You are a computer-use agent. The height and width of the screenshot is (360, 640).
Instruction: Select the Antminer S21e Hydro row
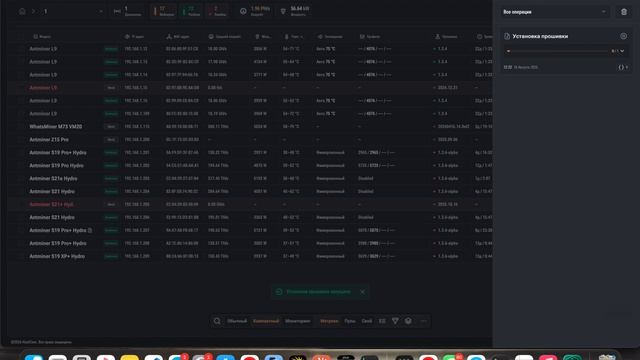point(250,178)
